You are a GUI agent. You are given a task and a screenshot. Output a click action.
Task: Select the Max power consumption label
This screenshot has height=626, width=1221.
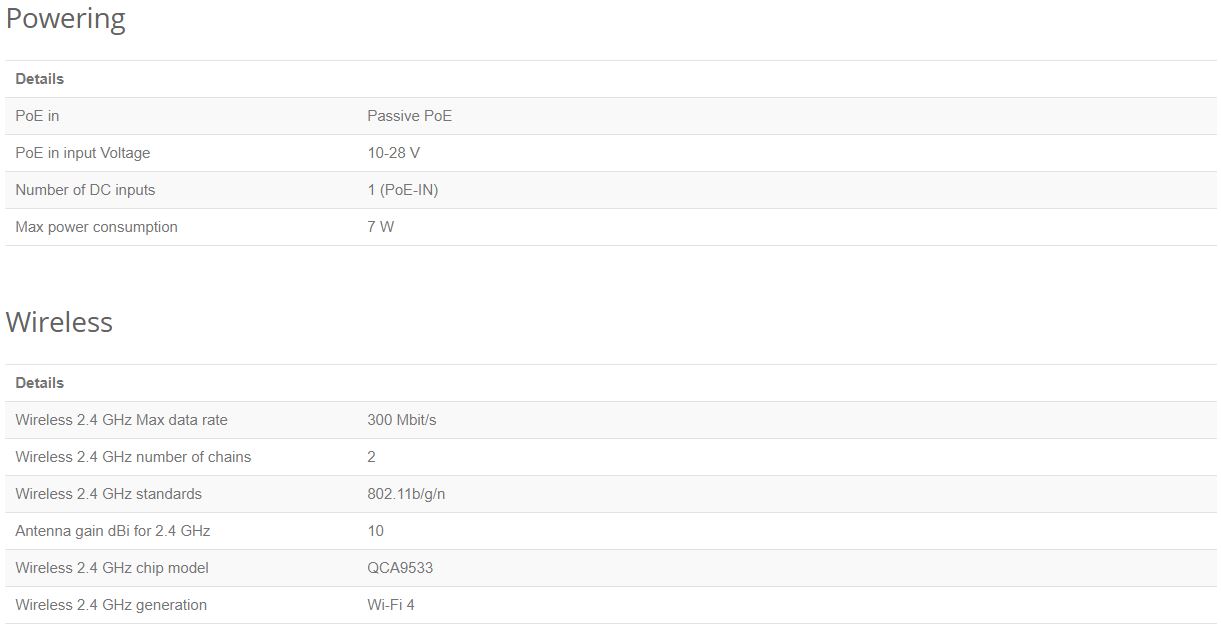tap(96, 227)
